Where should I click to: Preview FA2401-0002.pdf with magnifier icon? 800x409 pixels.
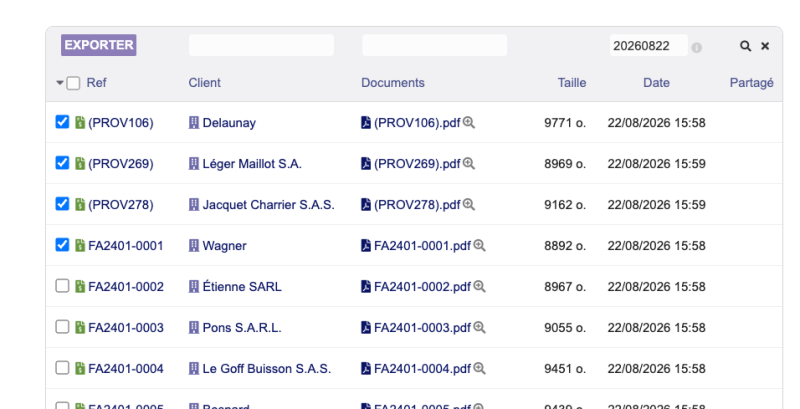479,286
